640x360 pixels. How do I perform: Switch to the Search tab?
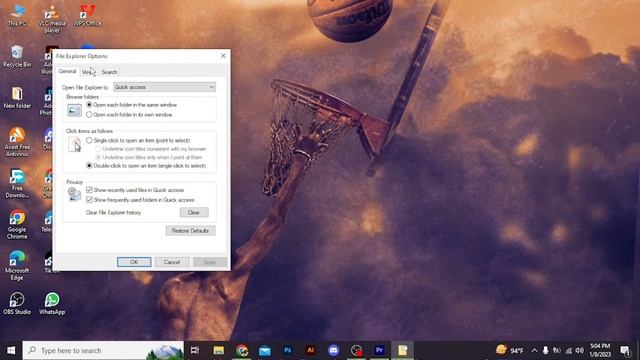(109, 72)
